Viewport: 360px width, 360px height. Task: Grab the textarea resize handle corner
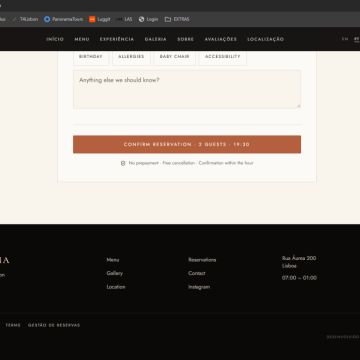tap(299, 106)
